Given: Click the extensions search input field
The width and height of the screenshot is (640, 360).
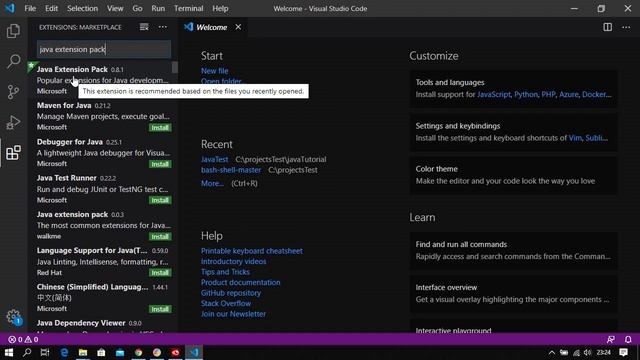Looking at the screenshot, I should 104,49.
